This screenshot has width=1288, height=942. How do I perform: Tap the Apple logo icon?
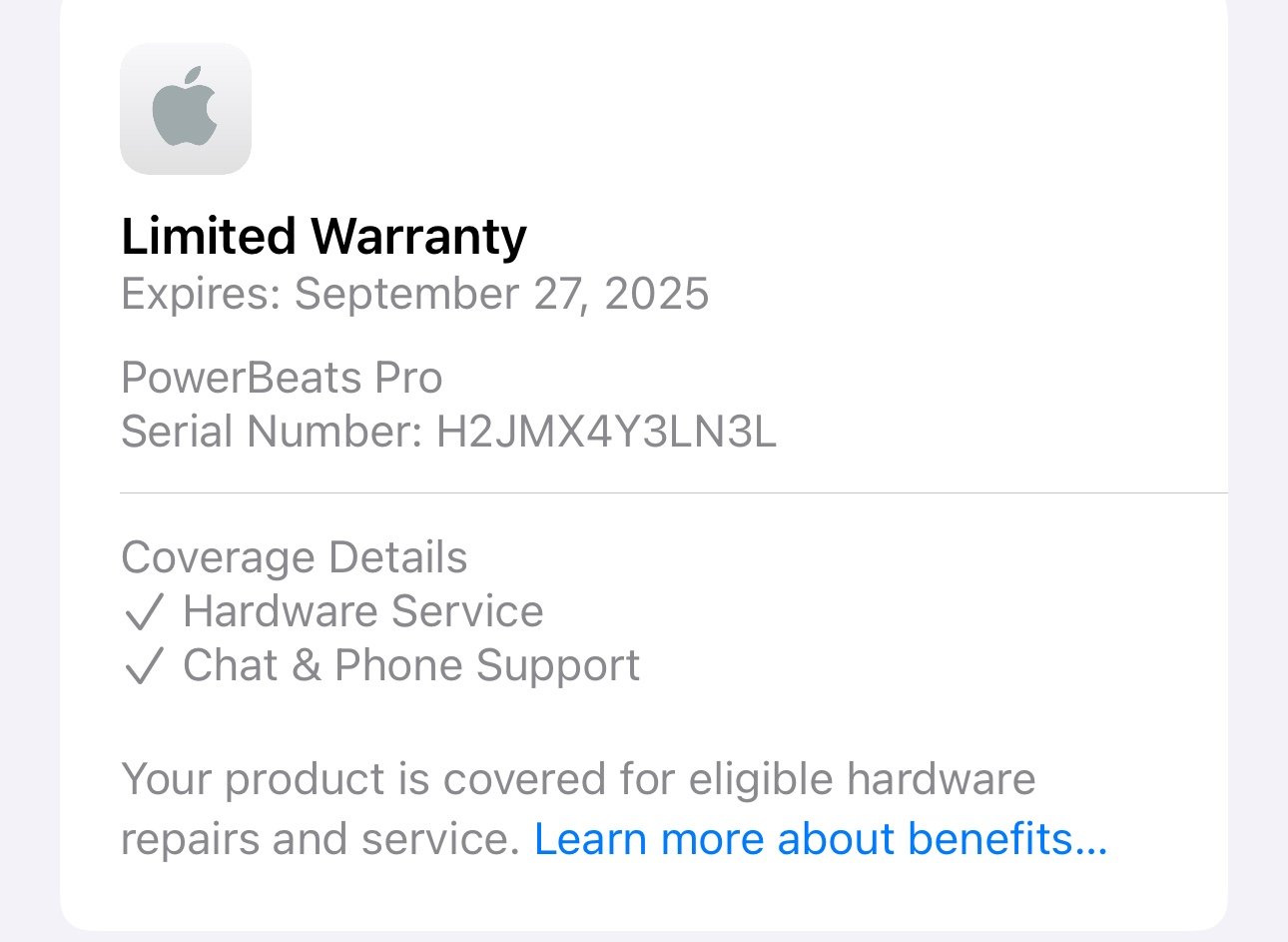(185, 107)
